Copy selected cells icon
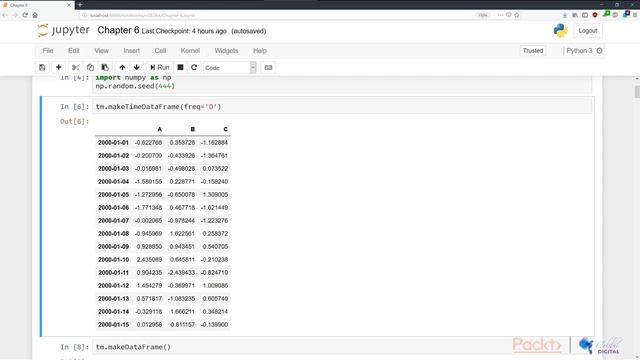The width and height of the screenshot is (640, 360). click(90, 67)
